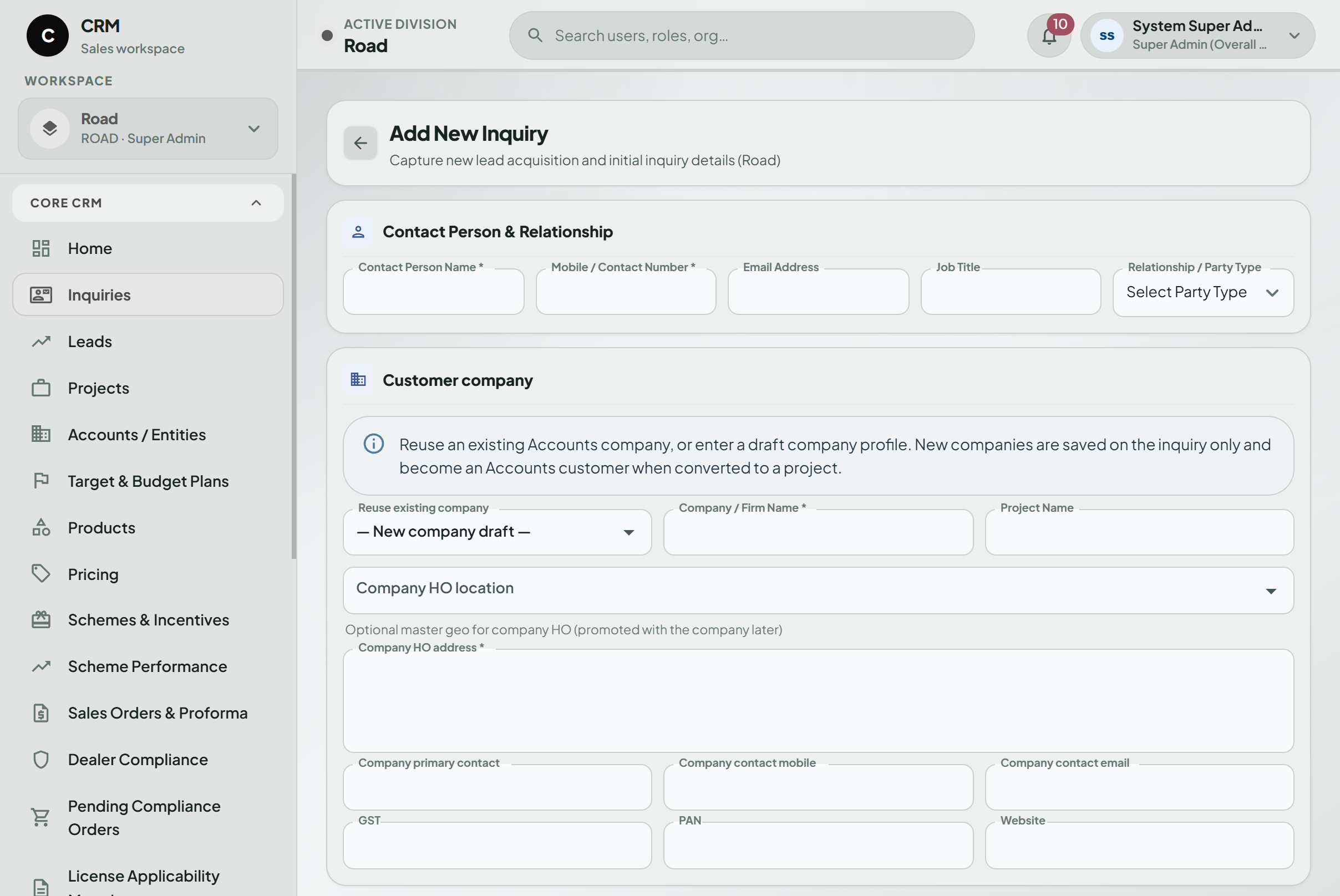Open Inquiries menu item
This screenshot has width=1340, height=896.
pyautogui.click(x=148, y=295)
